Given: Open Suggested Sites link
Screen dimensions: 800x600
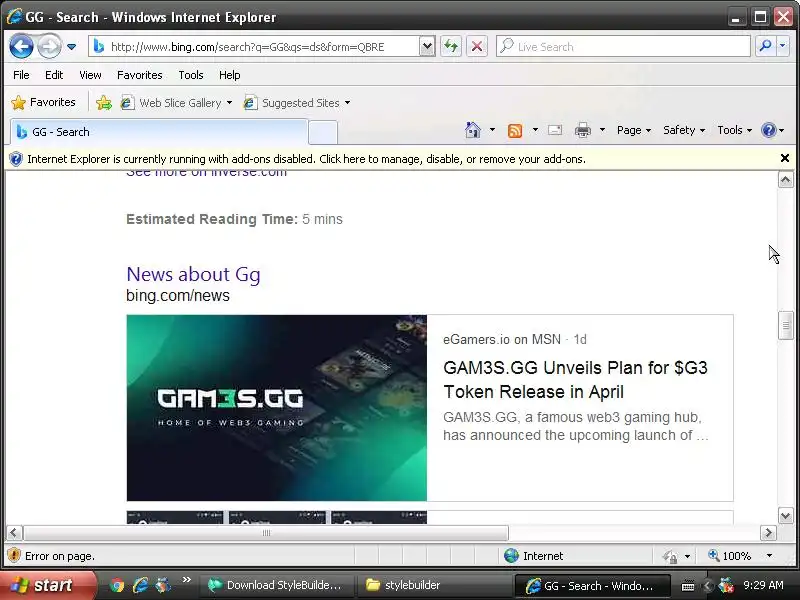Looking at the screenshot, I should click(292, 103).
